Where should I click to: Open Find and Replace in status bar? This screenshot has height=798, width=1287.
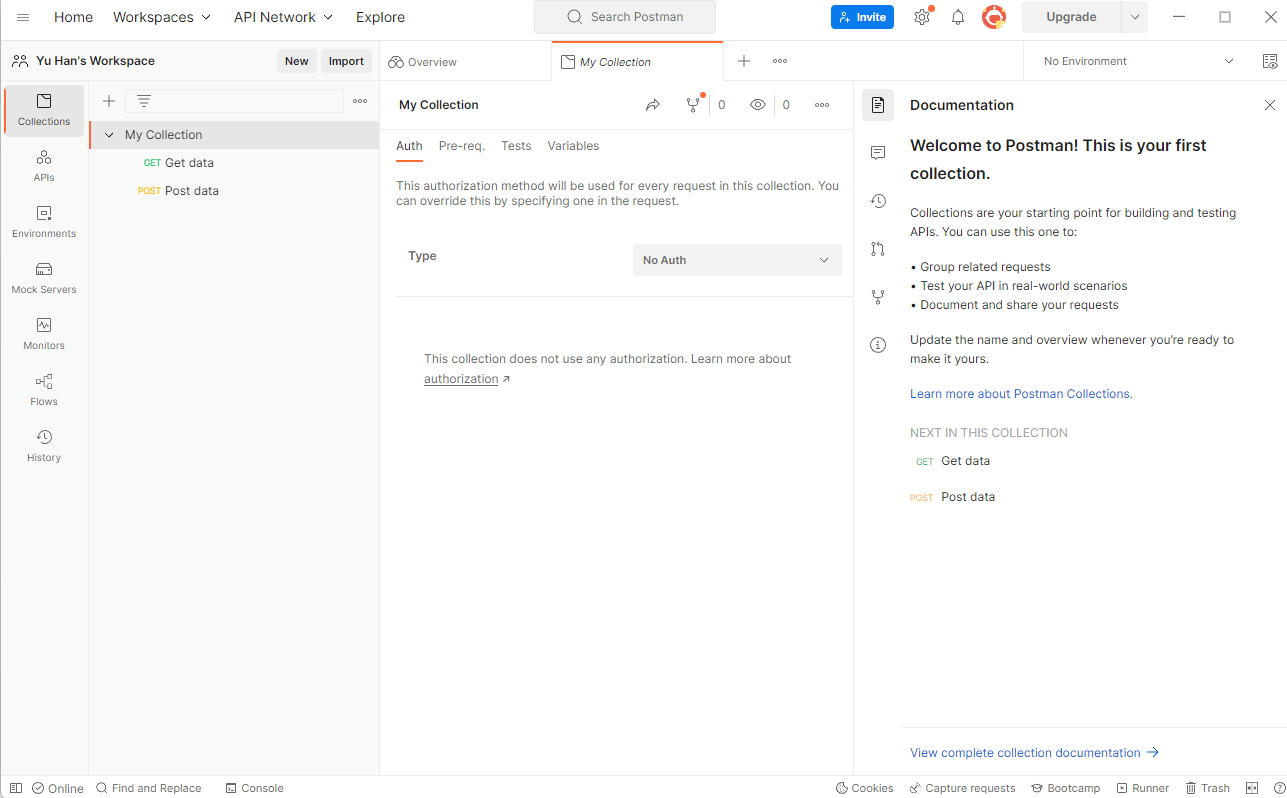point(148,788)
